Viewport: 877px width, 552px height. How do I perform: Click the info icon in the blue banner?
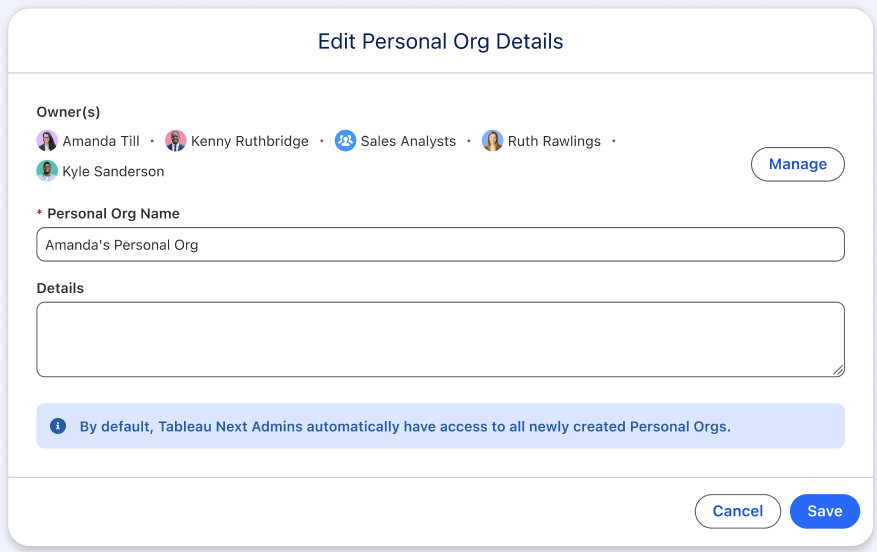58,426
